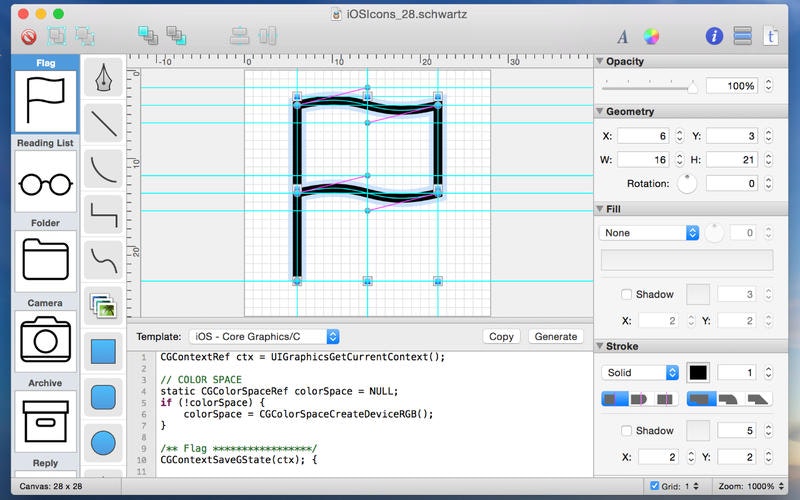
Task: Click the file icon next to iOSIcons_28.schwartz
Action: point(336,14)
